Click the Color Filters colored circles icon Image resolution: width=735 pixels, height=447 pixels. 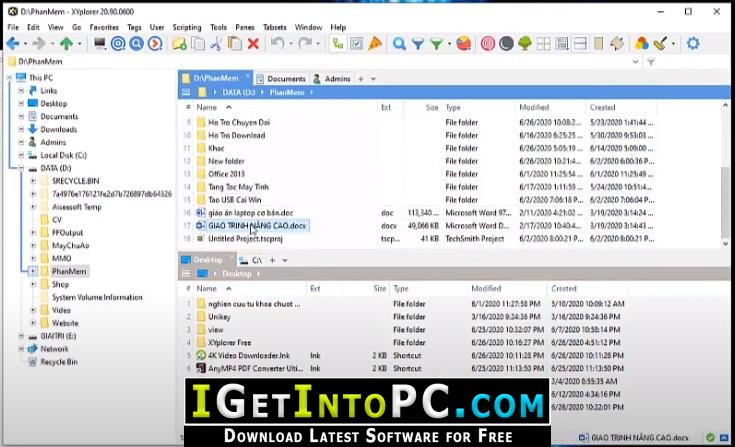click(641, 44)
